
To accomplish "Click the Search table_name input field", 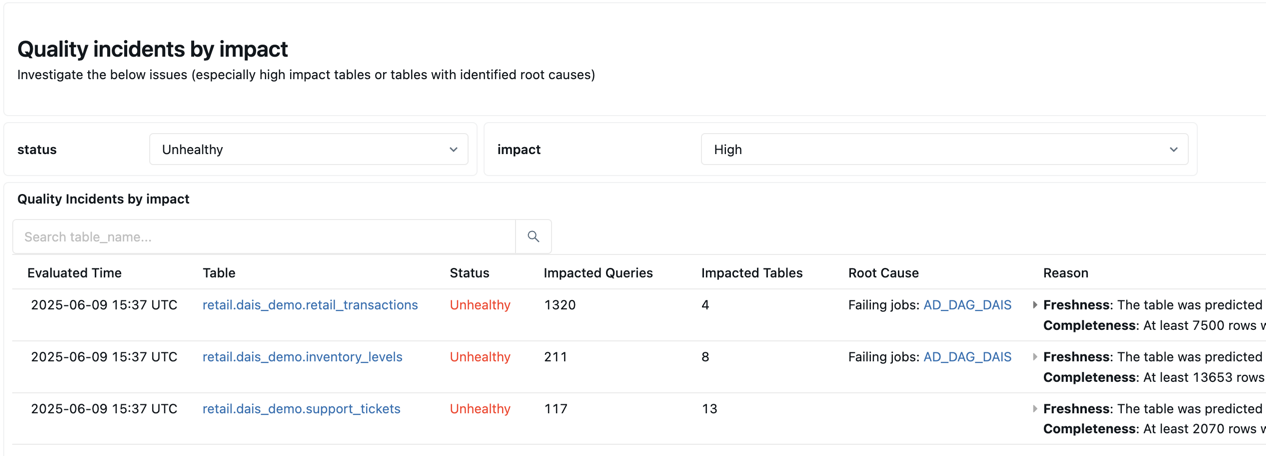I will 264,237.
